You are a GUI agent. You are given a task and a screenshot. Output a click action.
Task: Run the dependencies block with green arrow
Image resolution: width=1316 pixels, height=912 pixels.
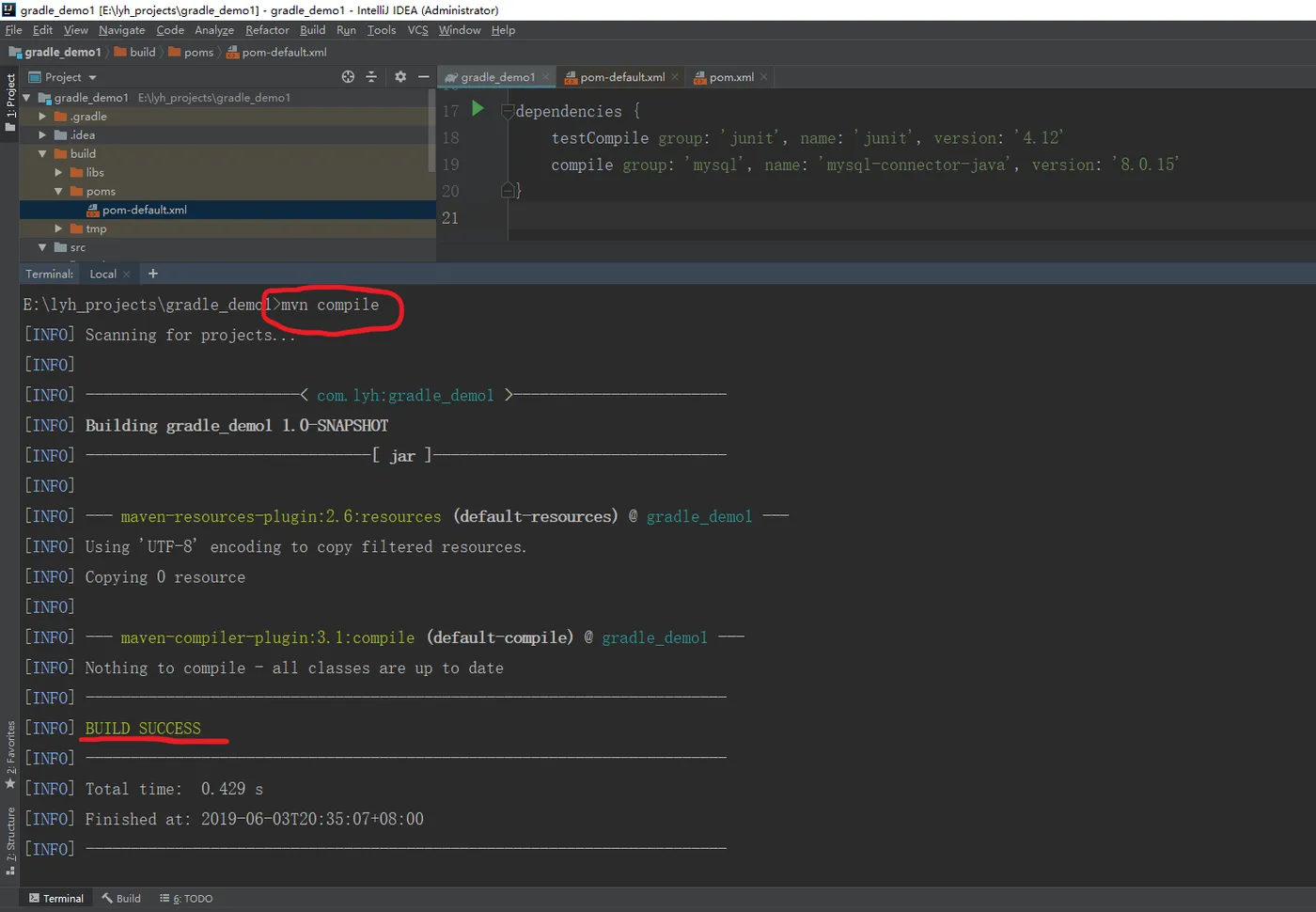pyautogui.click(x=478, y=109)
